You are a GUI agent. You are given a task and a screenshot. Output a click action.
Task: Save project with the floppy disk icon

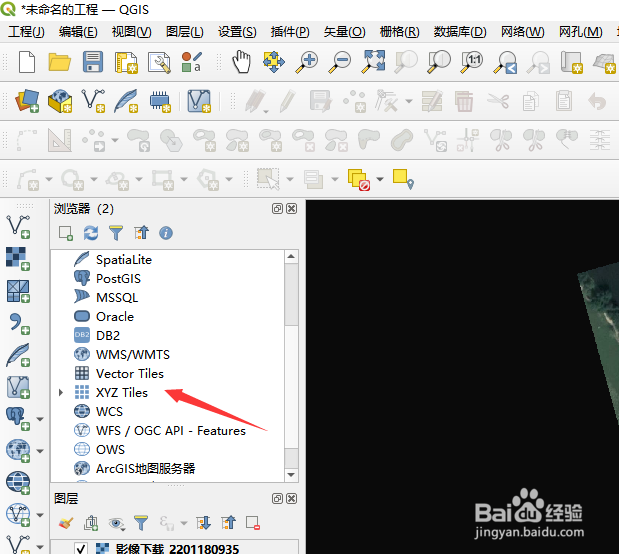point(93,62)
